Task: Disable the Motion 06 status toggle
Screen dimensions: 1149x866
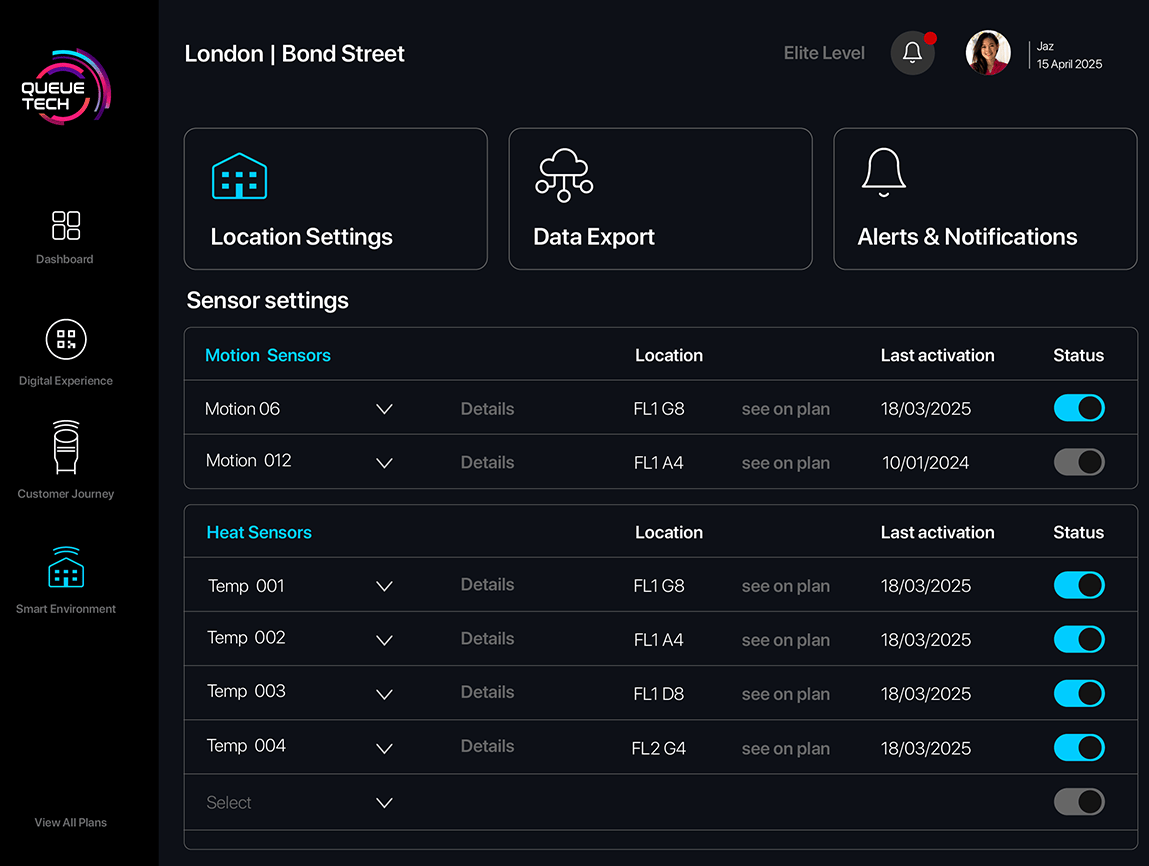Action: click(x=1079, y=408)
